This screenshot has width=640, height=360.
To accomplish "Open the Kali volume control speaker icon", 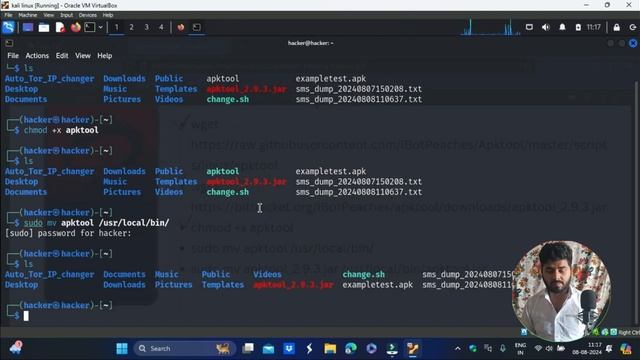I will [x=546, y=27].
